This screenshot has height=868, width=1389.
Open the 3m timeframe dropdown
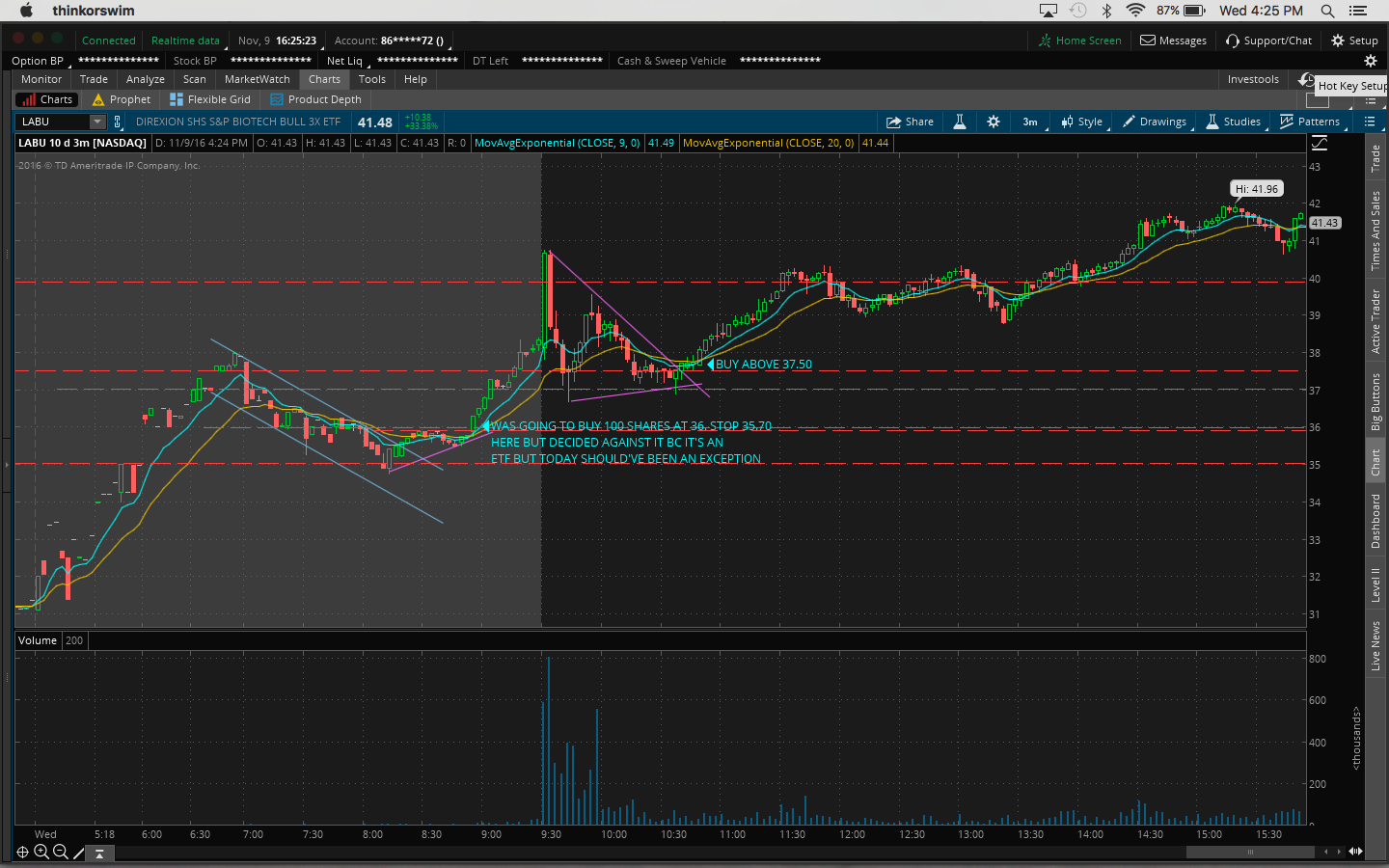(1030, 122)
